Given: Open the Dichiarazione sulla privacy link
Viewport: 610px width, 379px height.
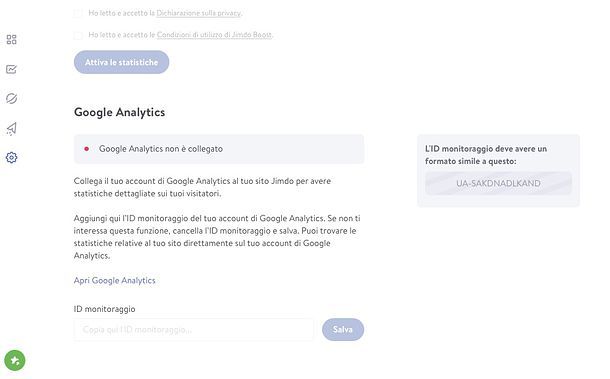Looking at the screenshot, I should [x=198, y=13].
